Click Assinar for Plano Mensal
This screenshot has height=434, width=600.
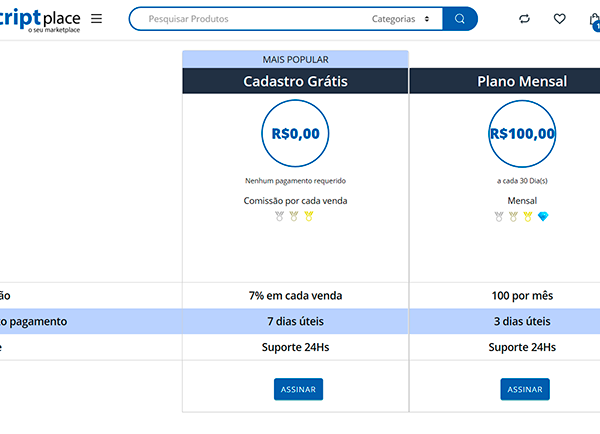pyautogui.click(x=525, y=389)
